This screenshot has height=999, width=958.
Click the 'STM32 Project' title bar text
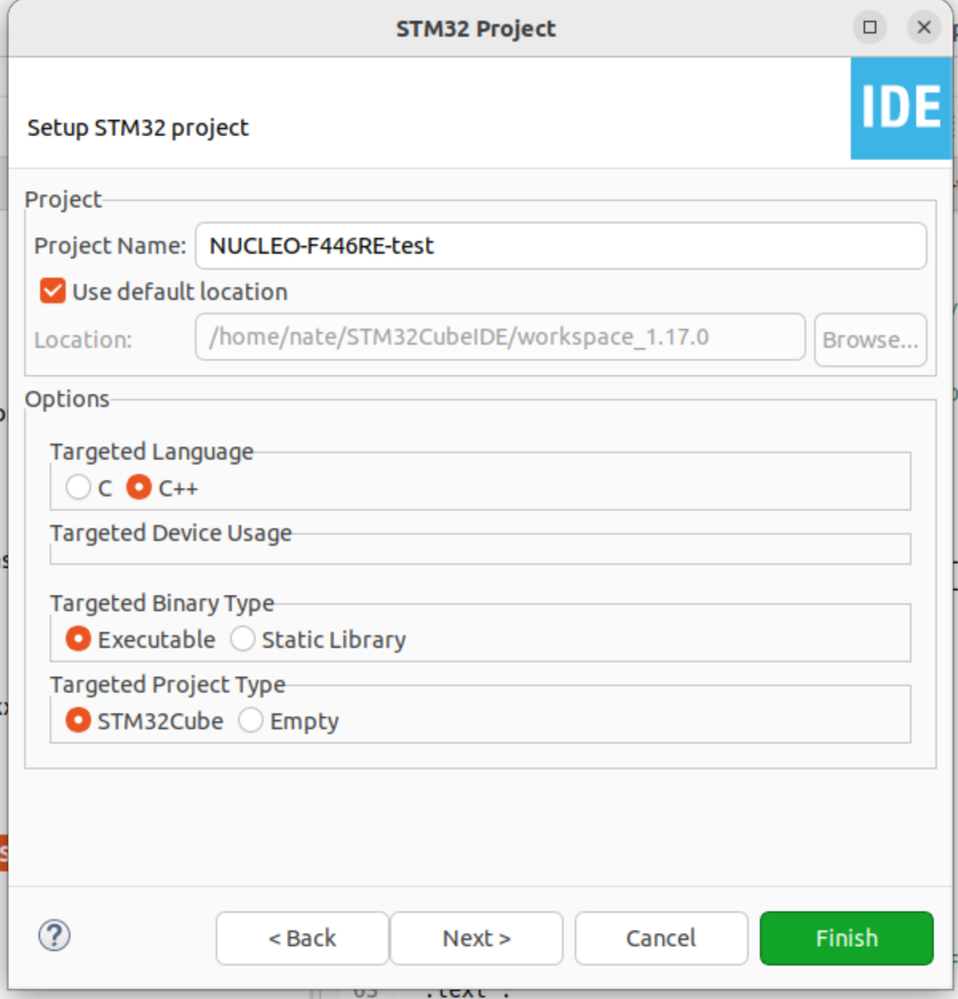476,29
